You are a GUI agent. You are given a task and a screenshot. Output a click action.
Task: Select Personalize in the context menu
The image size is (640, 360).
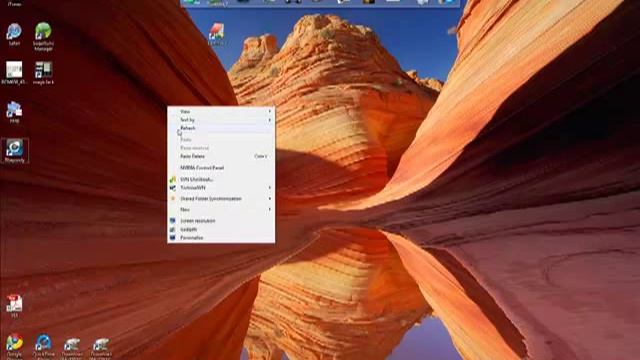(221, 238)
